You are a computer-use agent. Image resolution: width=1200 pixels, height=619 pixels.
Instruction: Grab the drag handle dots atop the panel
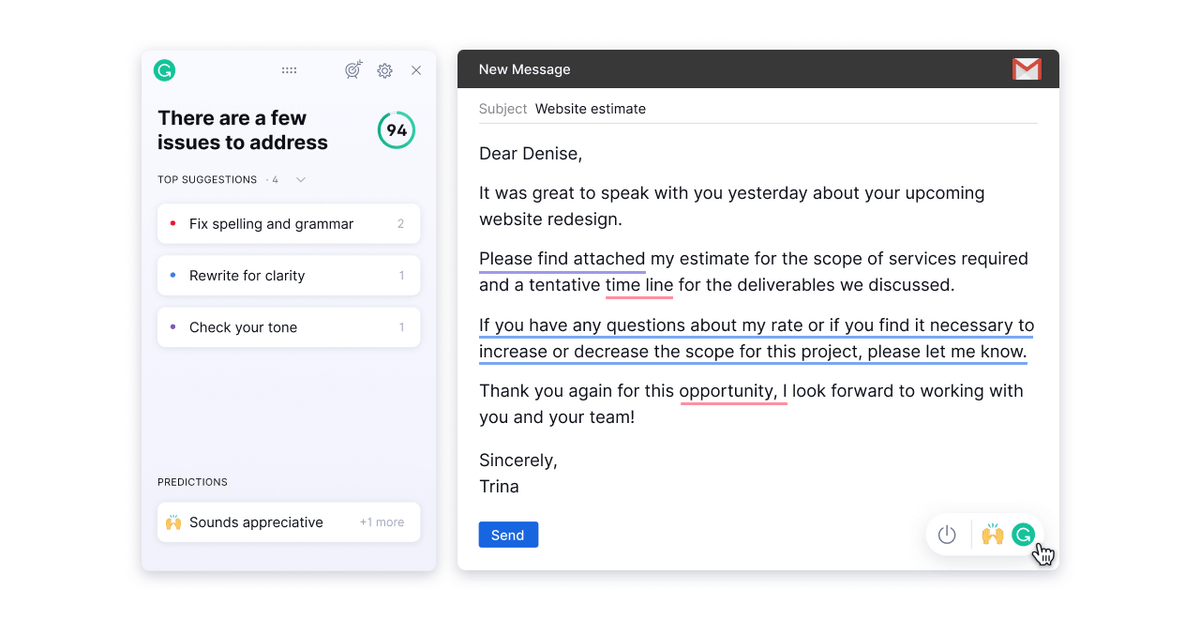(x=289, y=70)
